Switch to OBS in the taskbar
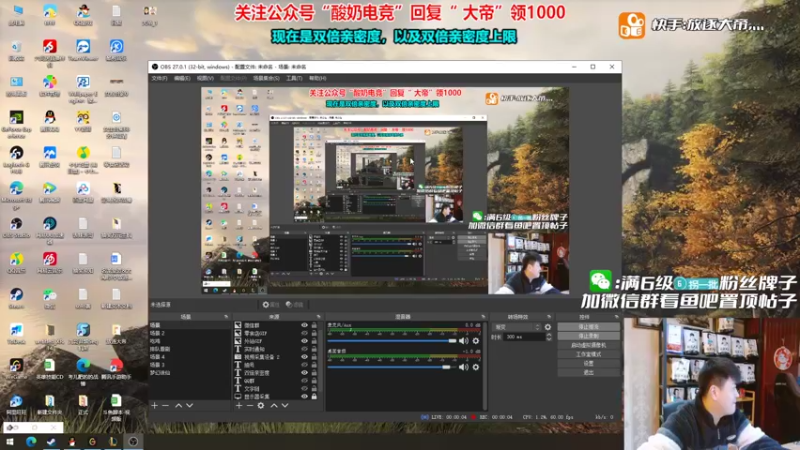The width and height of the screenshot is (800, 450). pyautogui.click(x=133, y=442)
